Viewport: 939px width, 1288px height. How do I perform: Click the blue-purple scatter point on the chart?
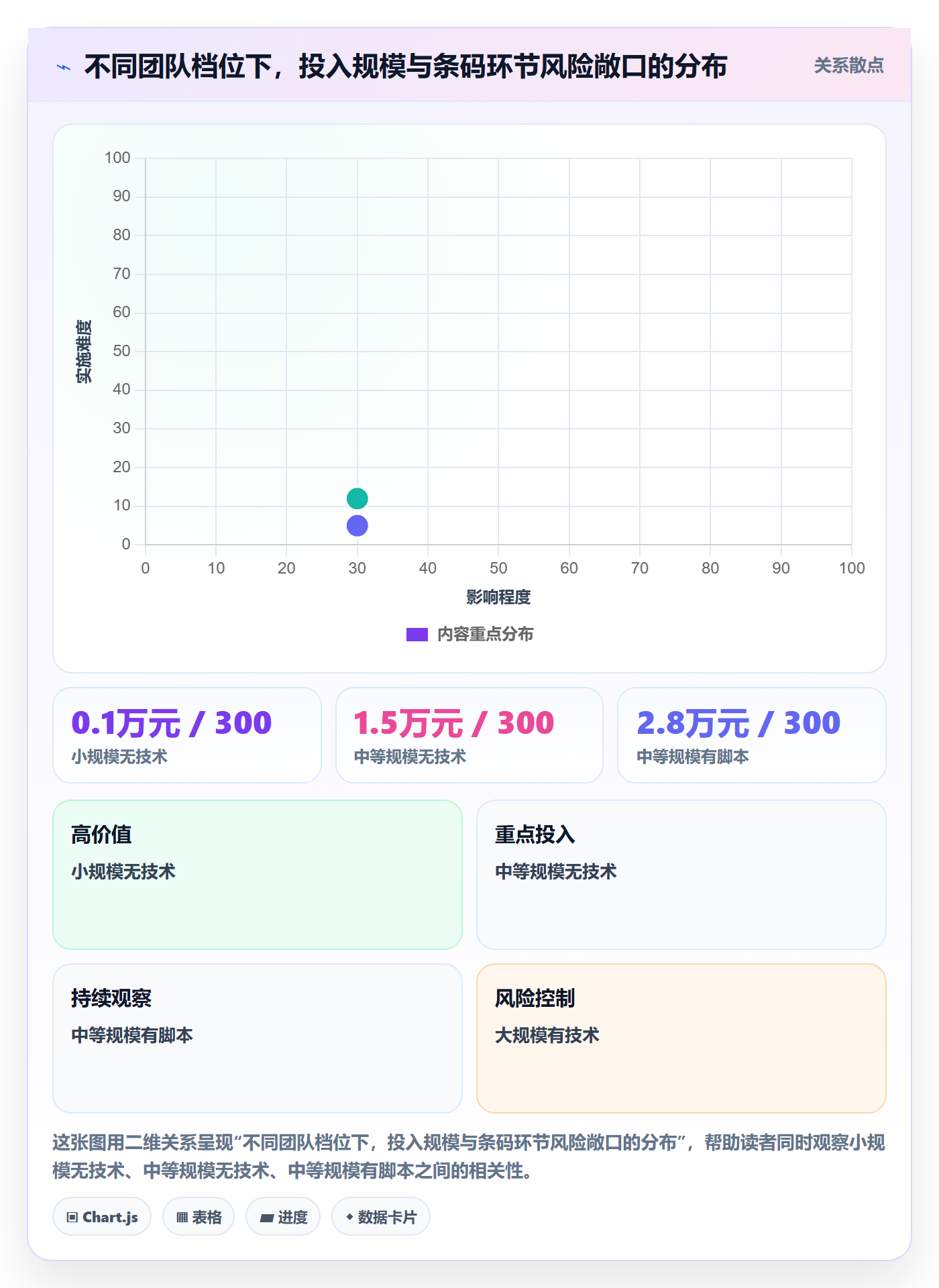(x=357, y=526)
